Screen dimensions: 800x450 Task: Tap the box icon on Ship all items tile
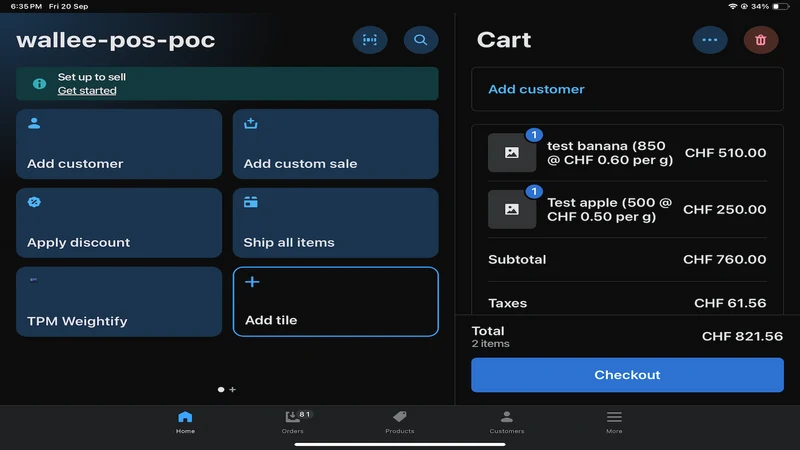251,202
